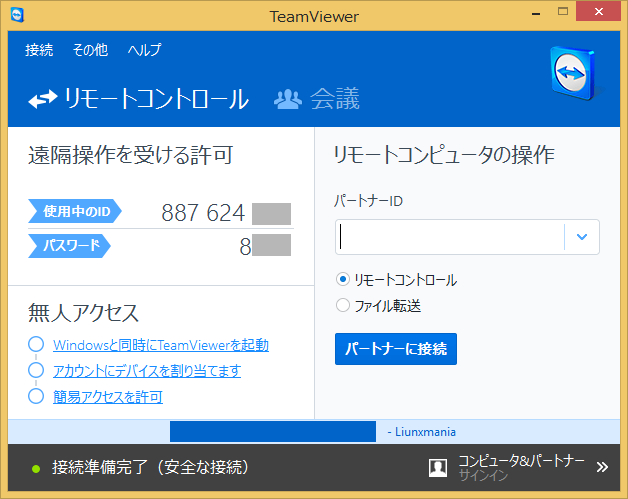
Task: Click the TeamViewer title bar app icon
Action: (17, 15)
